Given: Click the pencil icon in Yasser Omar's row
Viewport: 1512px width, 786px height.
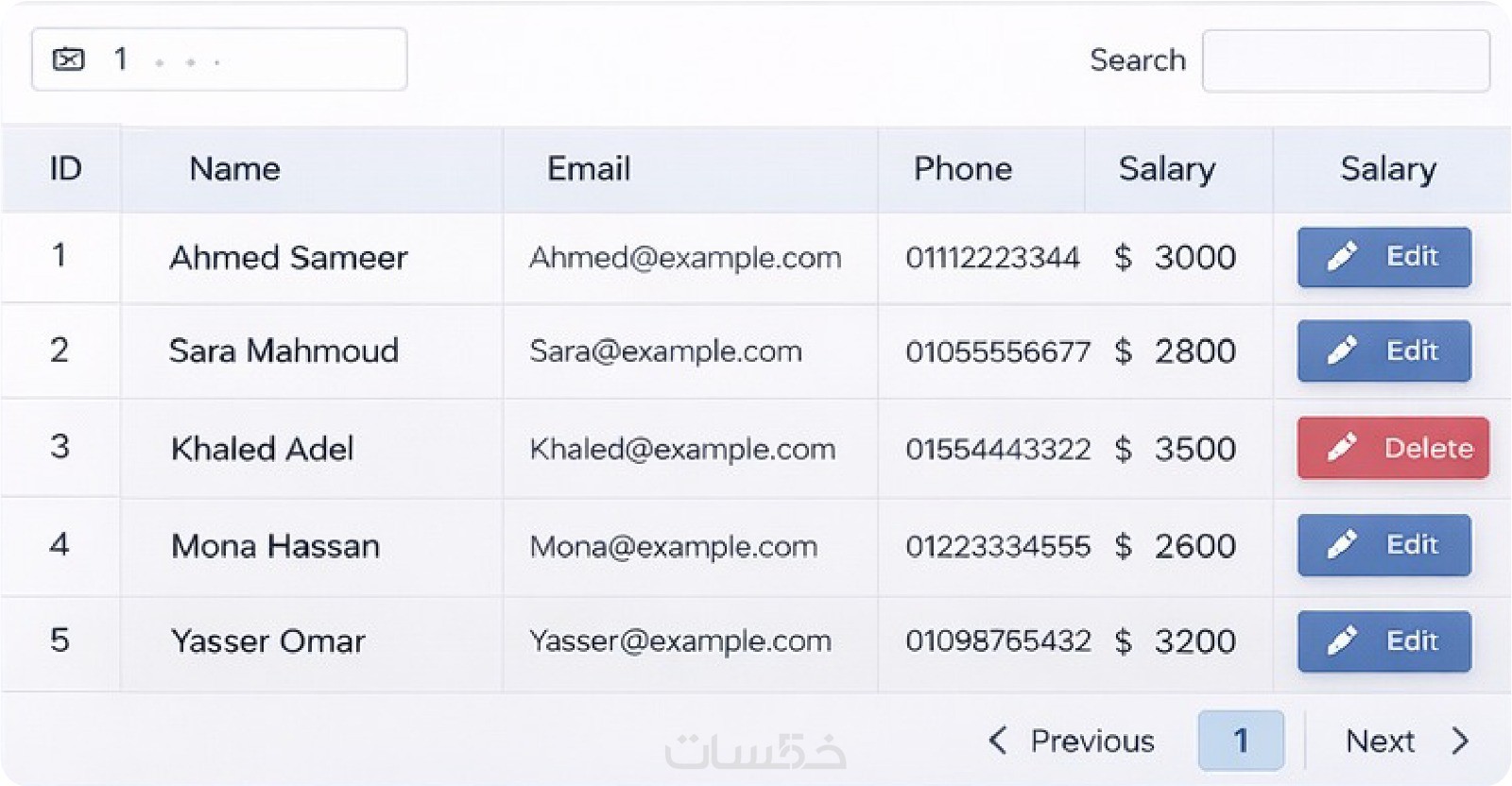Looking at the screenshot, I should [1342, 641].
